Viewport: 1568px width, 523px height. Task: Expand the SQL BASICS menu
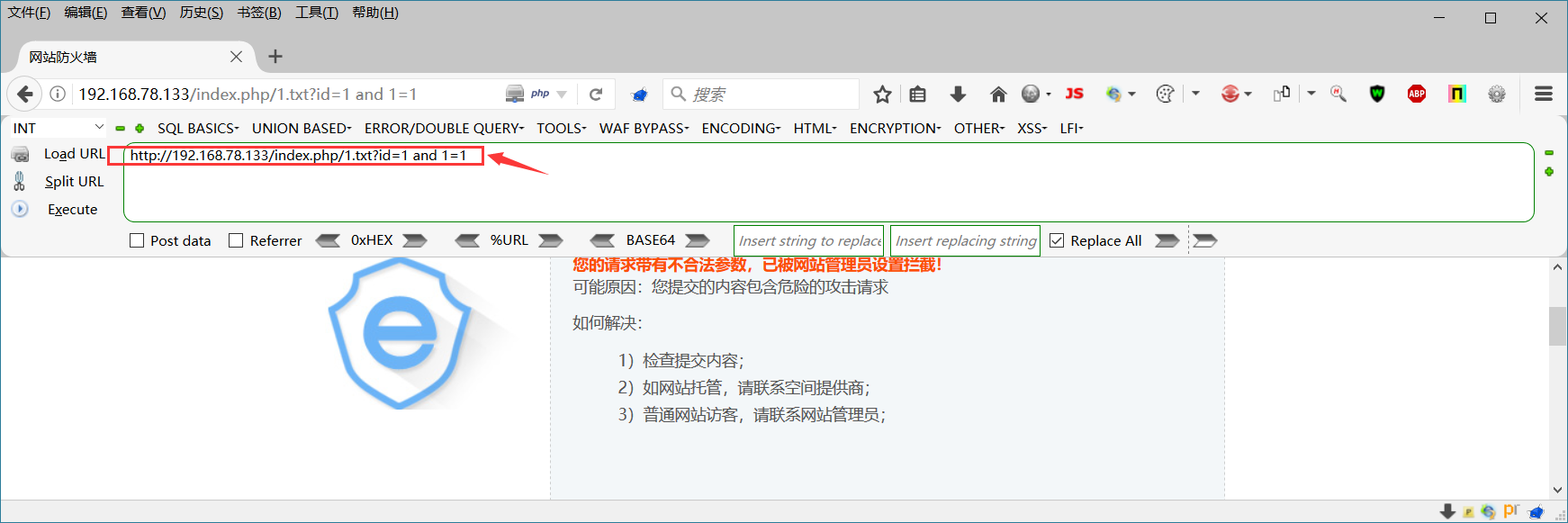[198, 129]
